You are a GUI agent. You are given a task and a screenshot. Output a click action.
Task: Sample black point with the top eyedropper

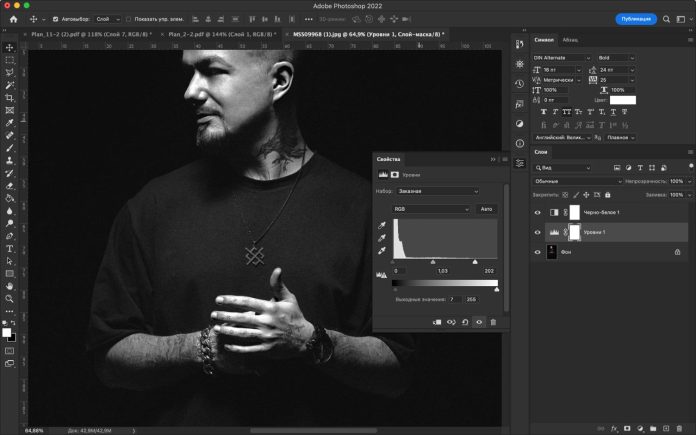(x=382, y=225)
